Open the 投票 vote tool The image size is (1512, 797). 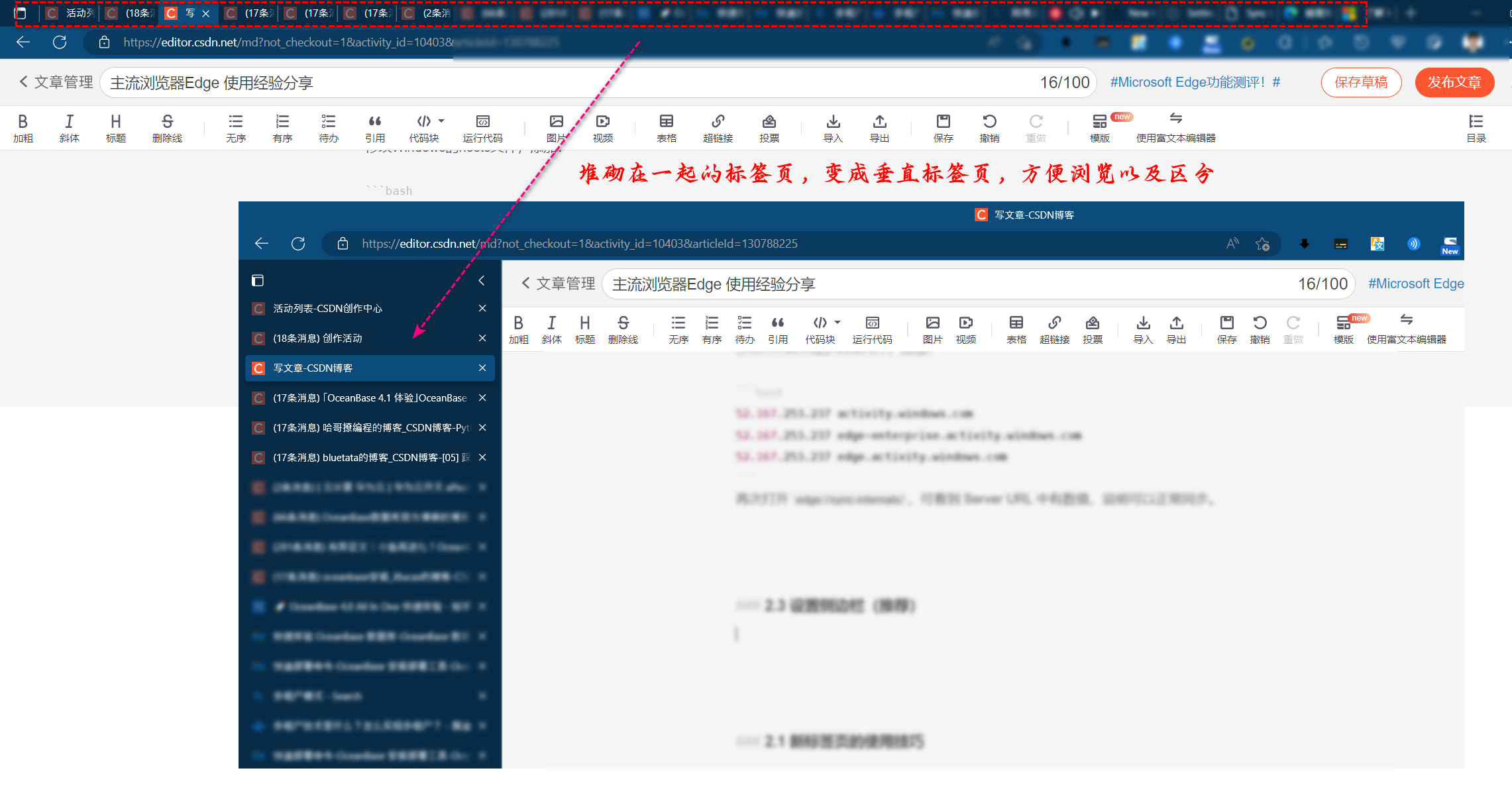769,122
